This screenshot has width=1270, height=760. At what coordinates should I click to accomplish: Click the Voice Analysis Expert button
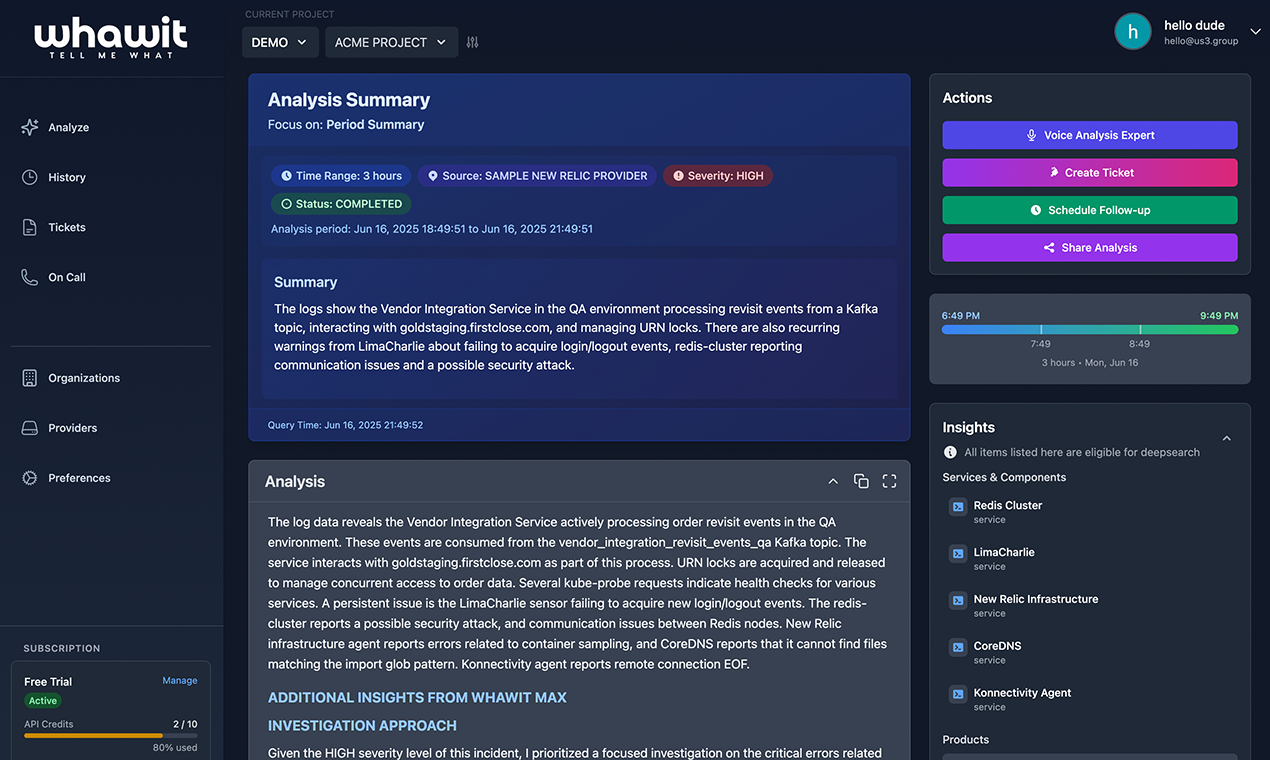click(x=1090, y=135)
